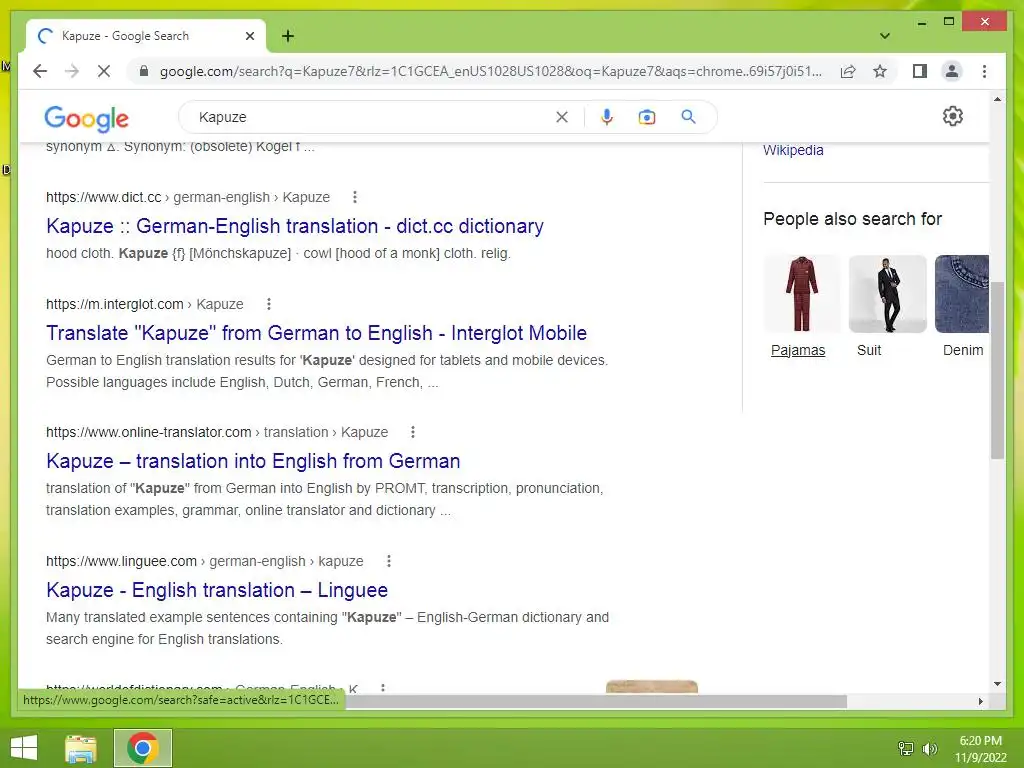
Task: Click the Chrome taskbar icon
Action: point(142,748)
